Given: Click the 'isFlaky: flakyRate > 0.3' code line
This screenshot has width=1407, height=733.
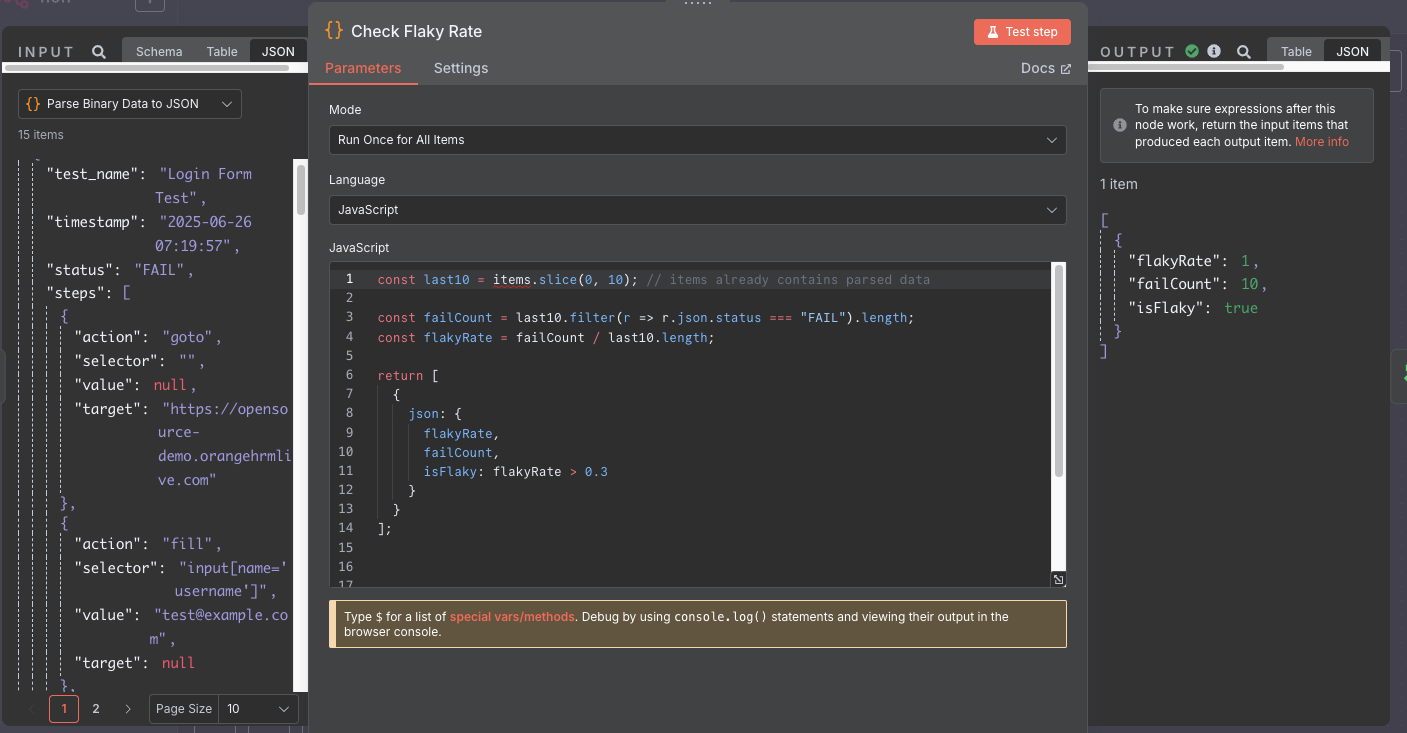Looking at the screenshot, I should point(515,472).
